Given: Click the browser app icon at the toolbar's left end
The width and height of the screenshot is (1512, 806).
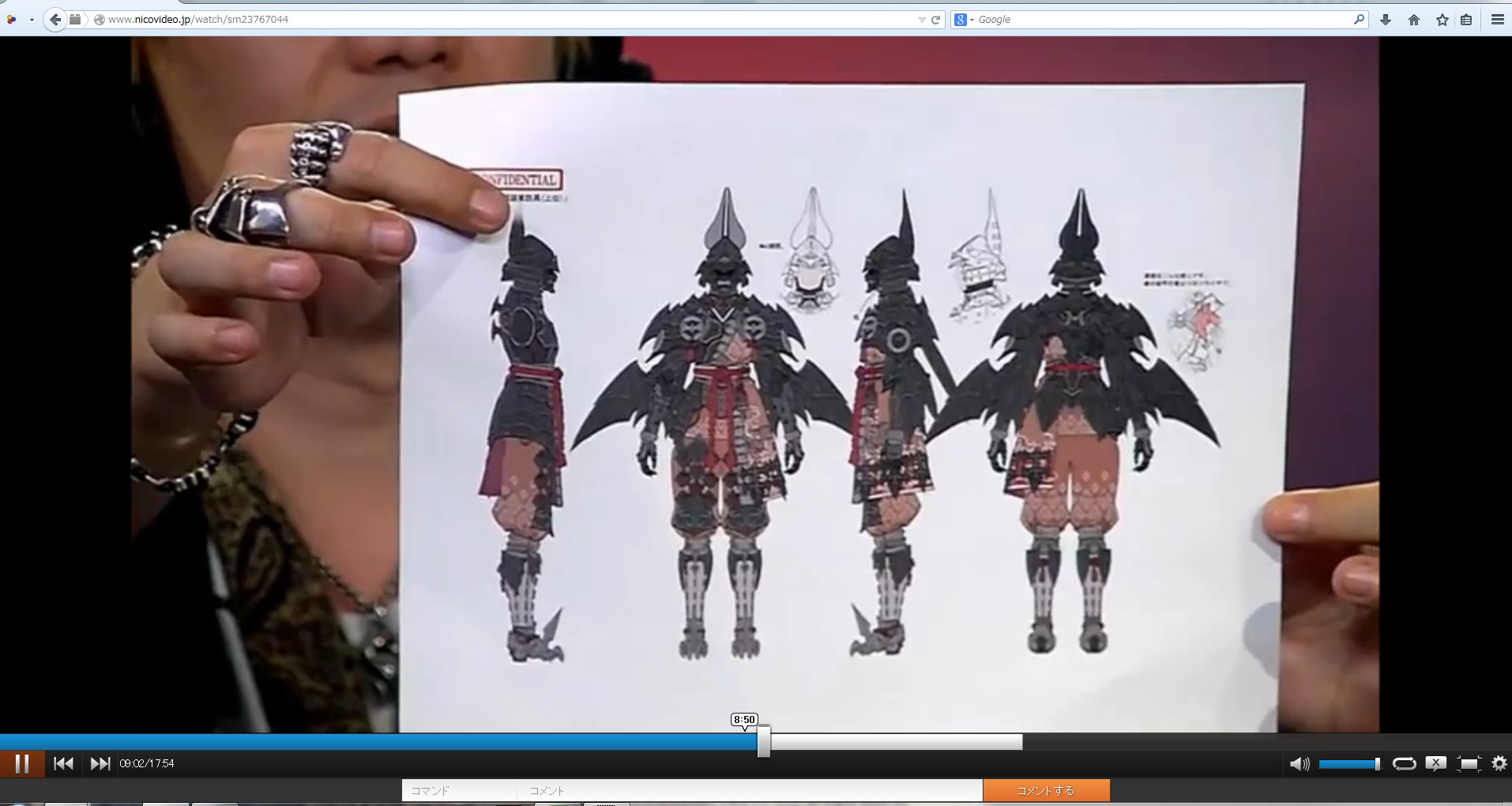Looking at the screenshot, I should pyautogui.click(x=11, y=20).
